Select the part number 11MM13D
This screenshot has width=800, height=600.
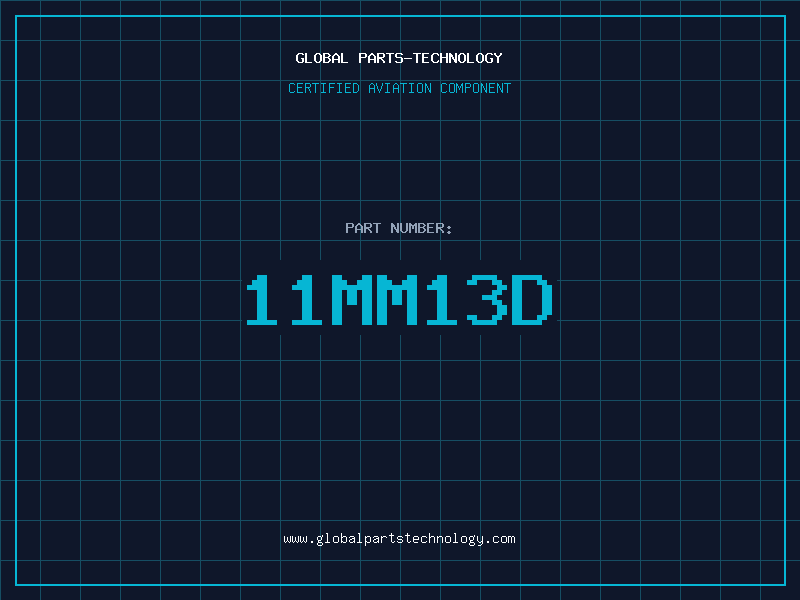(x=399, y=299)
